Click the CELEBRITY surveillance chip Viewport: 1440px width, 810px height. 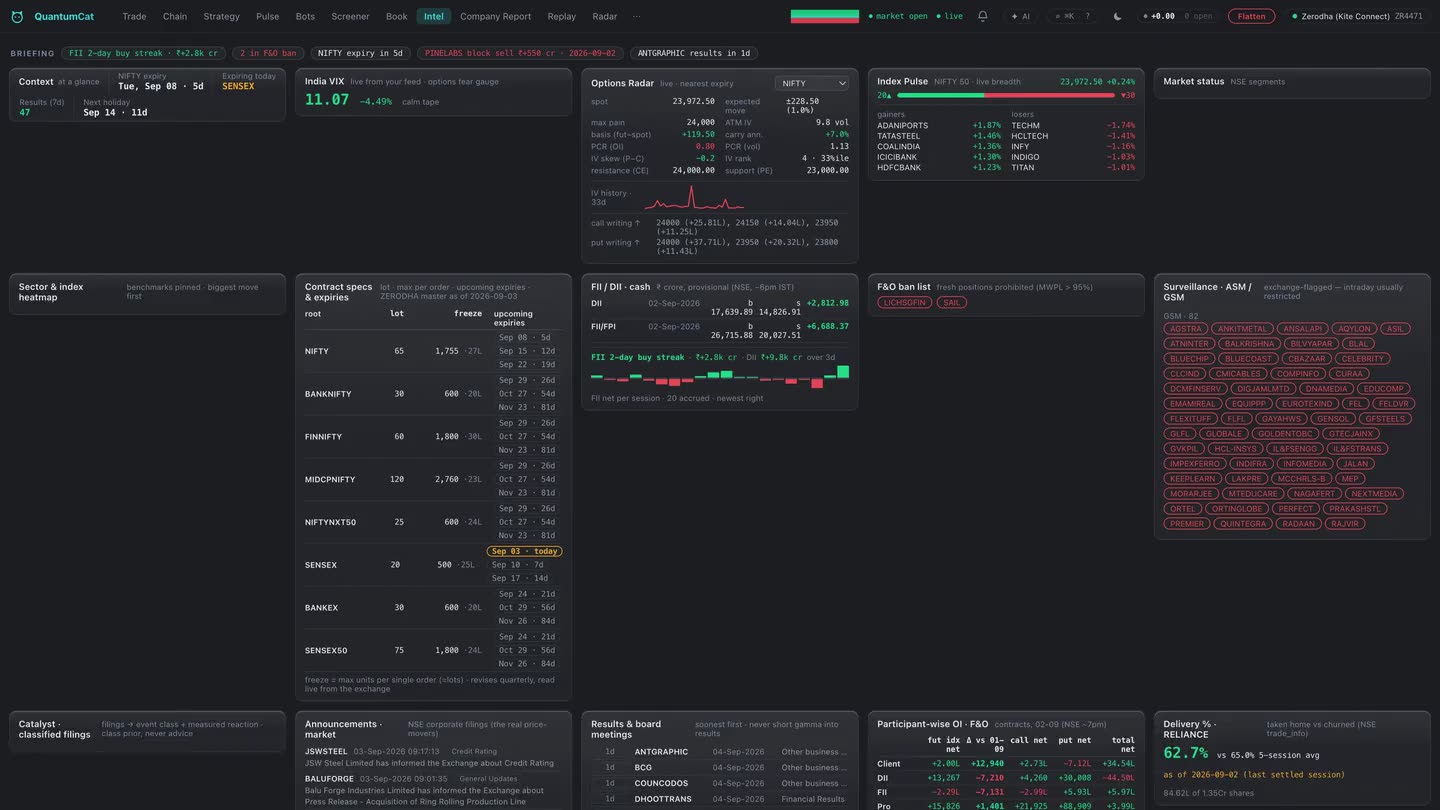(1363, 359)
